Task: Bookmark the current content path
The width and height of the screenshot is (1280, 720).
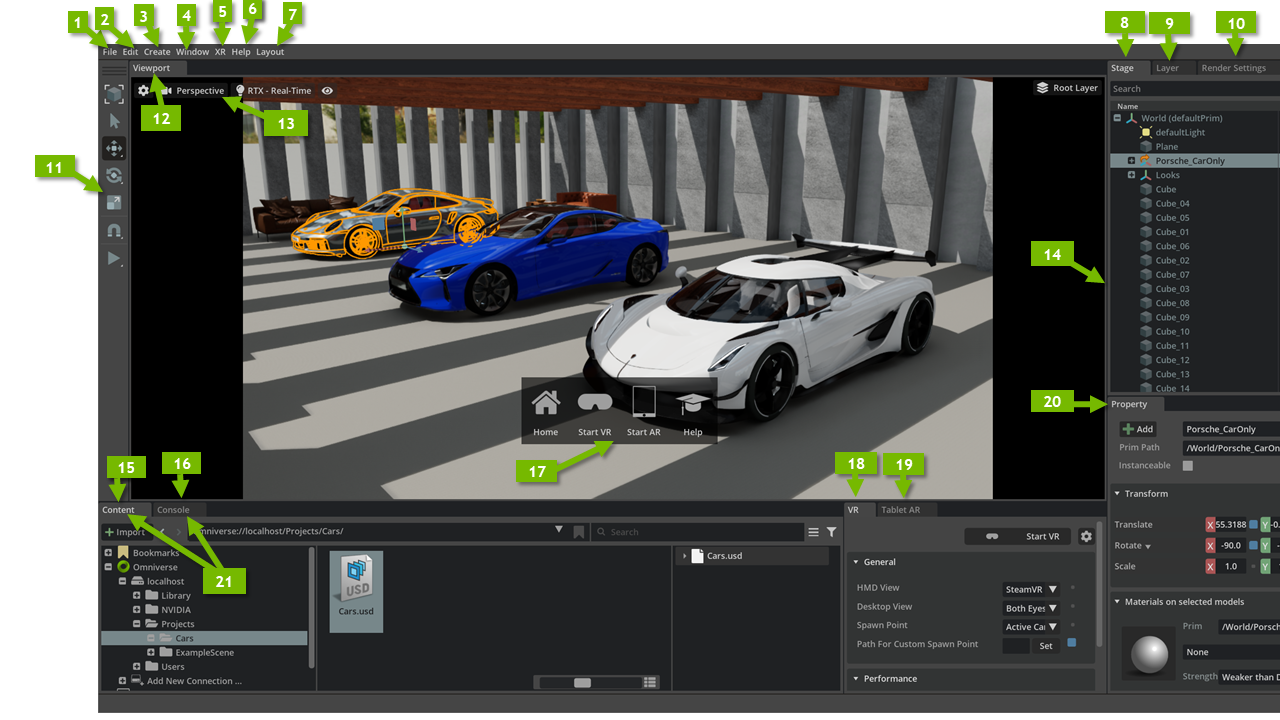Action: (x=578, y=532)
